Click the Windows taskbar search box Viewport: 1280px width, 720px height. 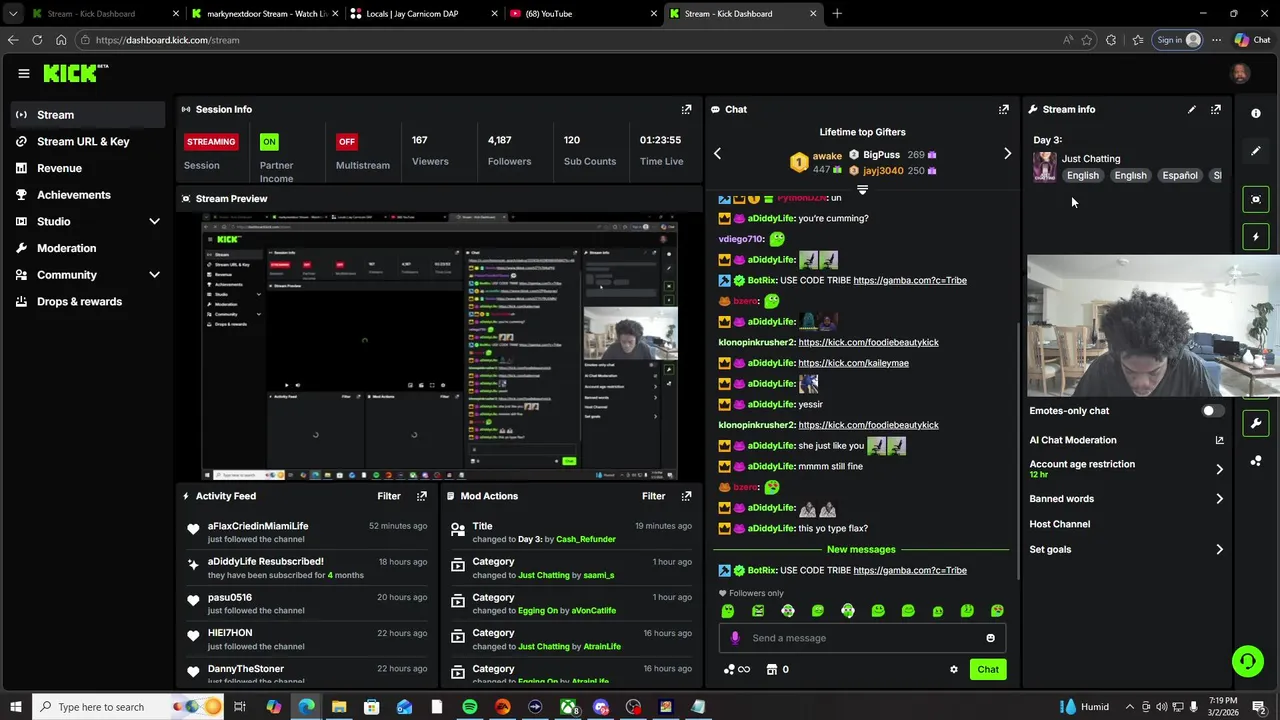coord(127,707)
